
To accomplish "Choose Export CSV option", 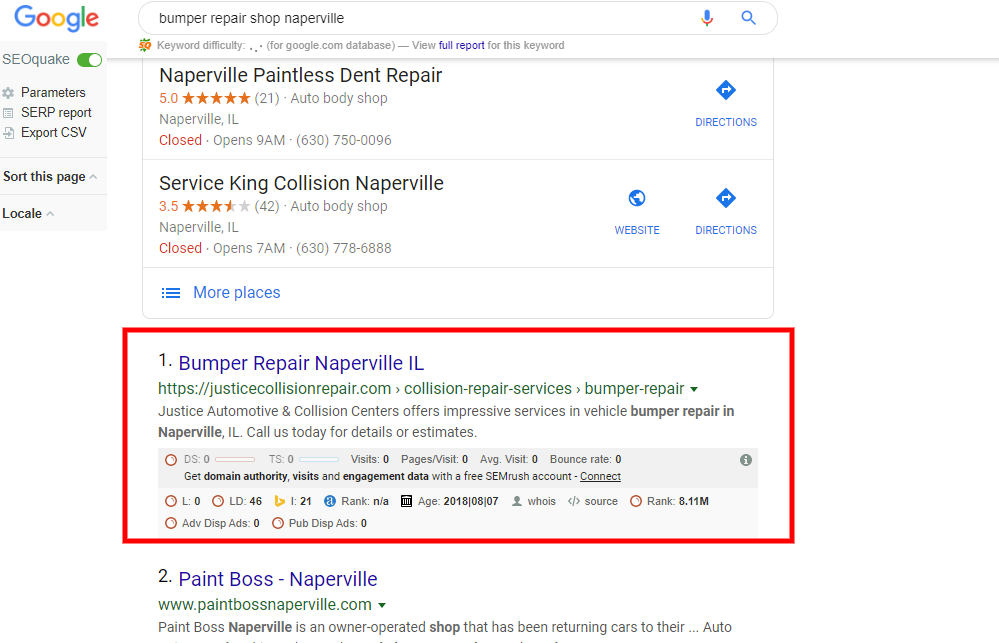I will coord(54,133).
